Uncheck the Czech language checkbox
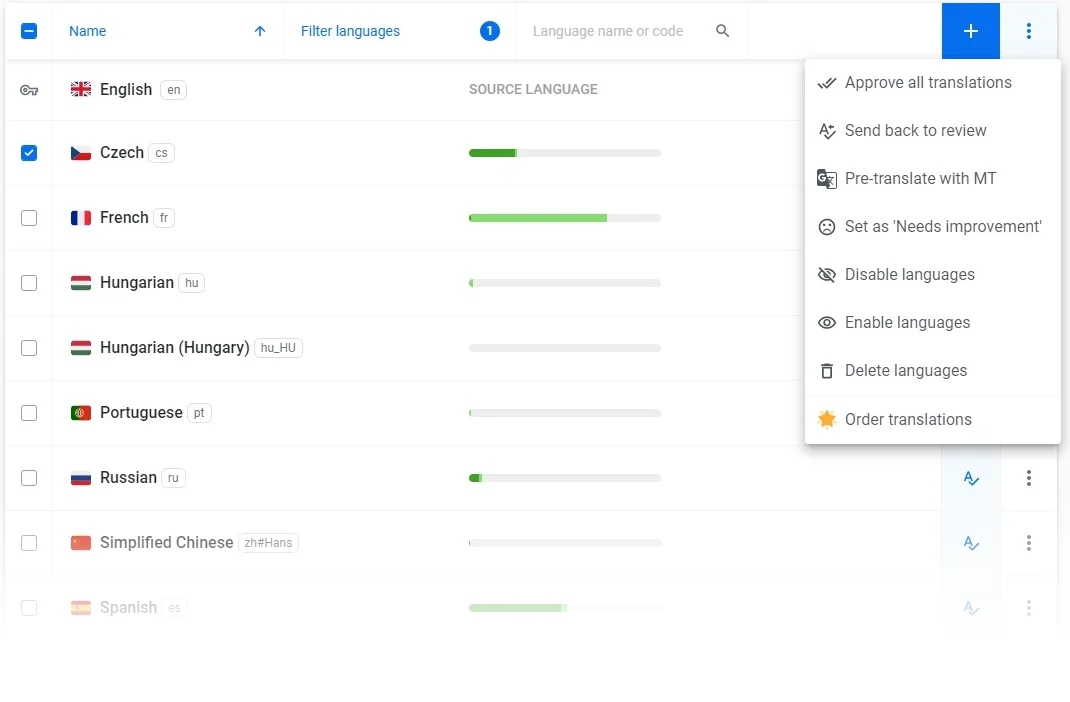Screen dimensions: 1070x702 [29, 153]
